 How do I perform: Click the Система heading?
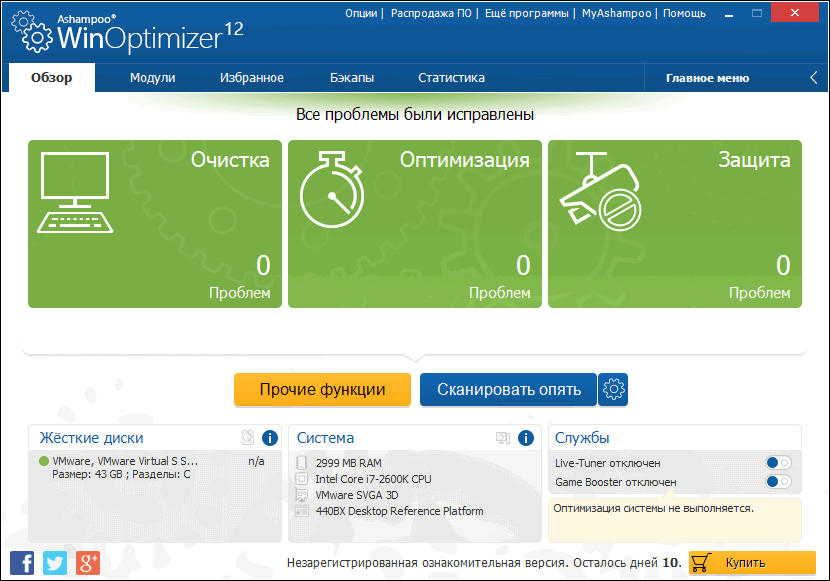coord(325,438)
